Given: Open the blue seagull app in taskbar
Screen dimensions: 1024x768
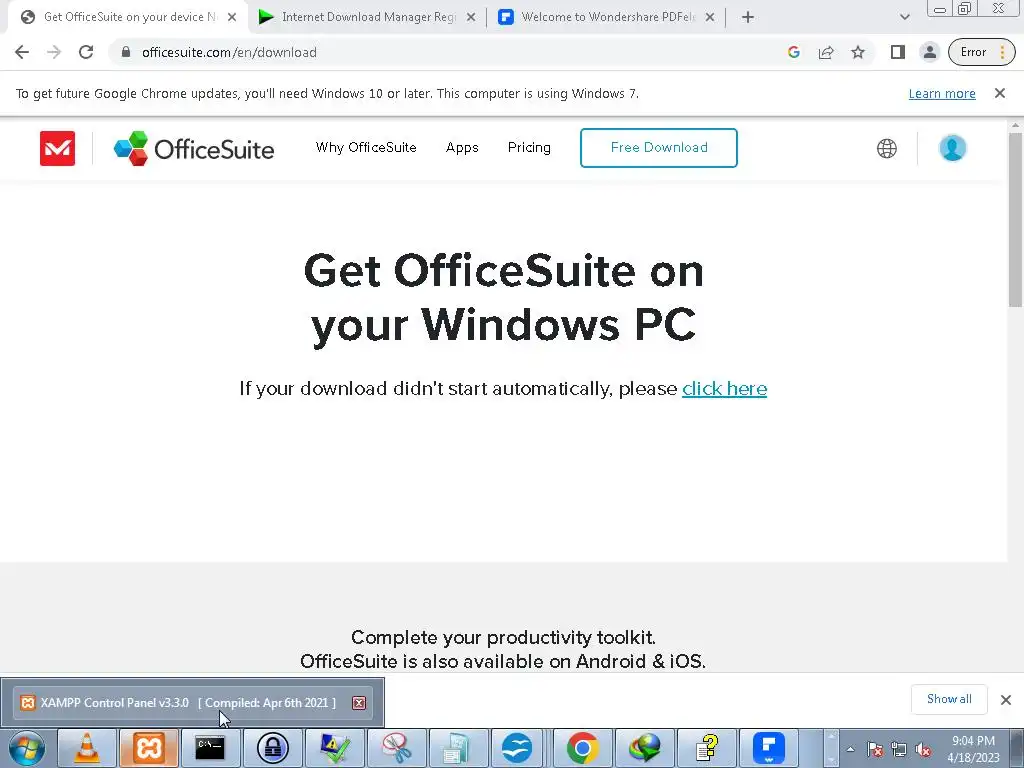Looking at the screenshot, I should click(517, 748).
